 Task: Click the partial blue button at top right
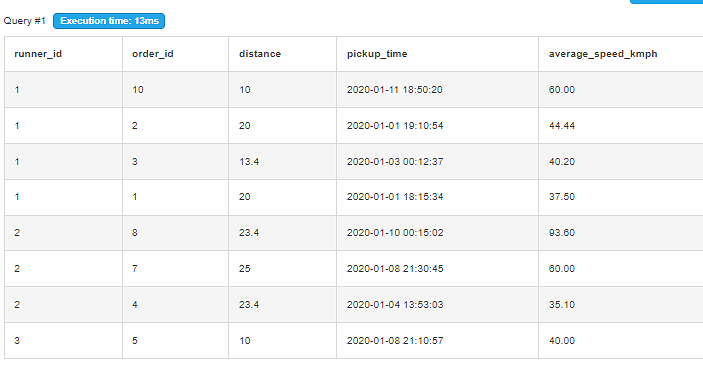click(666, 2)
